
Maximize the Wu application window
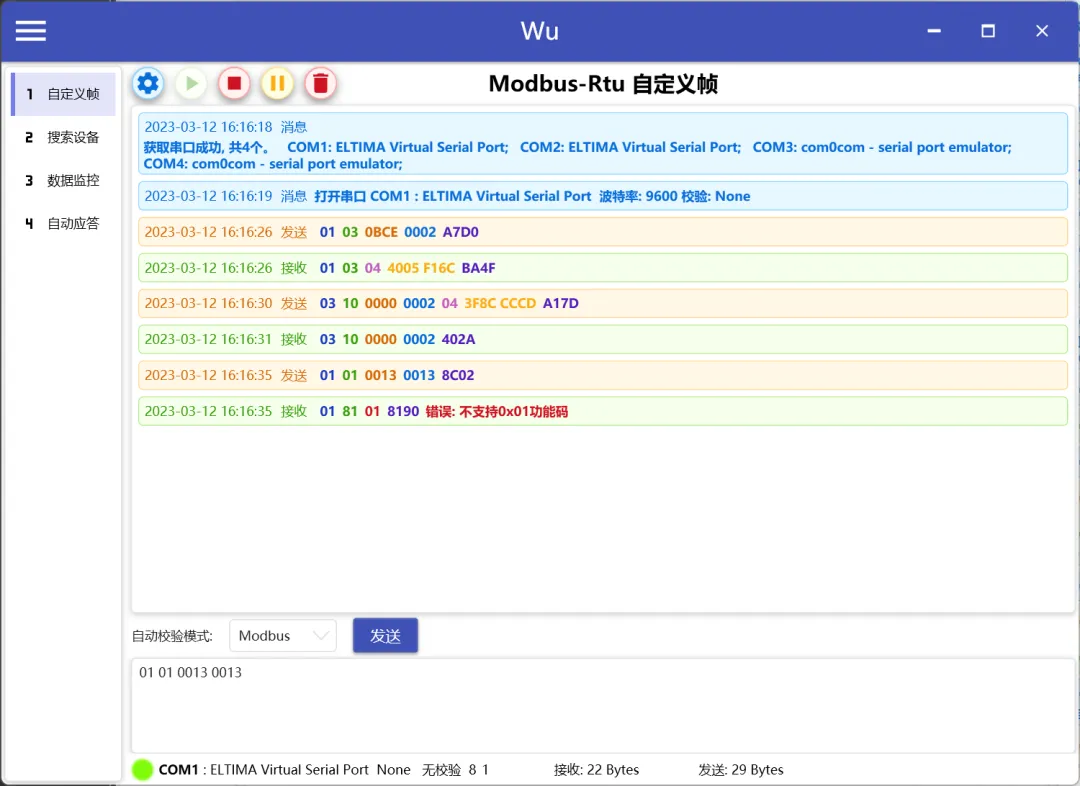[988, 31]
